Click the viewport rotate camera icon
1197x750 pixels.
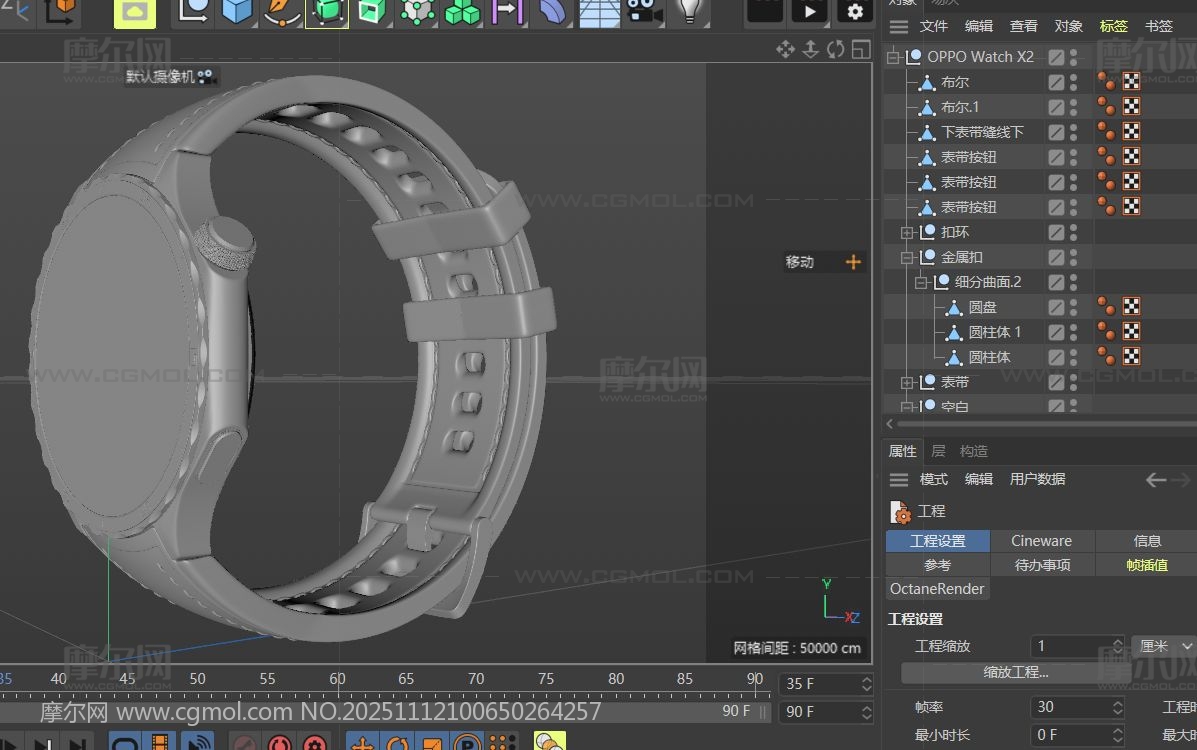835,49
